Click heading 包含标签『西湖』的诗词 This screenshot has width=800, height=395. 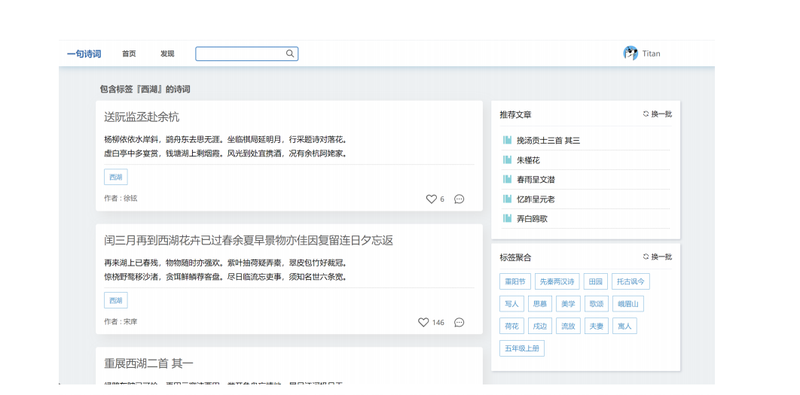(145, 89)
